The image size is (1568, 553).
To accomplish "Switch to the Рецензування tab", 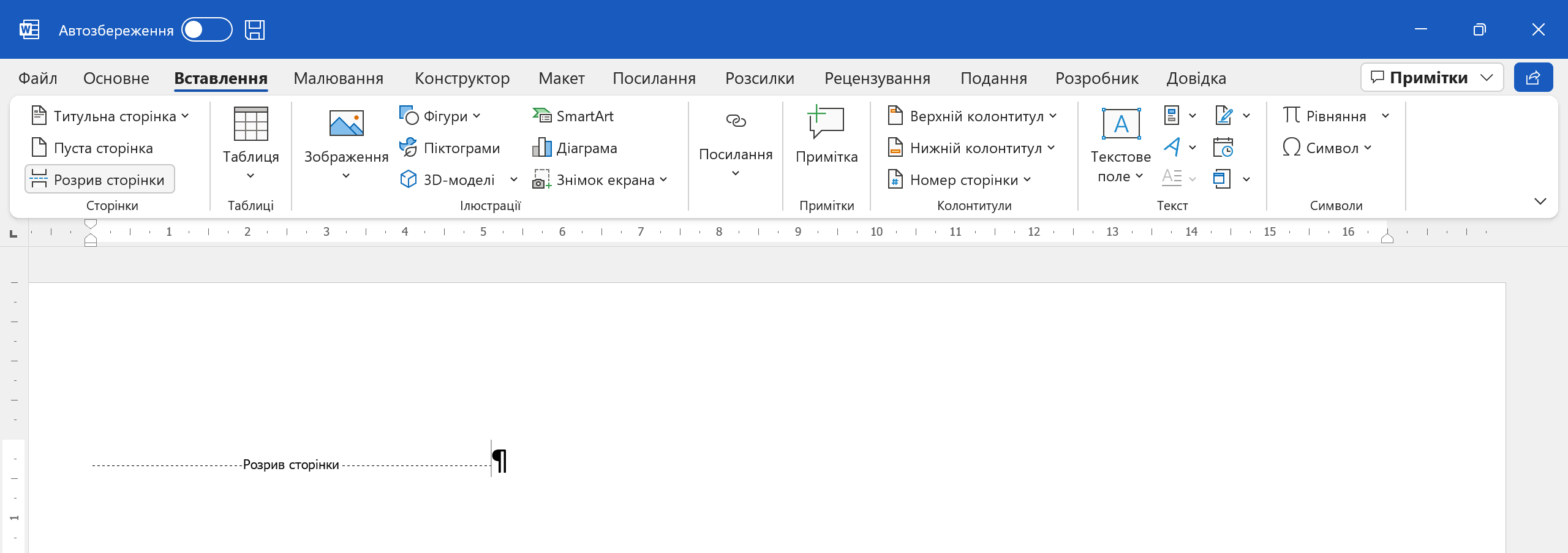I will [877, 78].
